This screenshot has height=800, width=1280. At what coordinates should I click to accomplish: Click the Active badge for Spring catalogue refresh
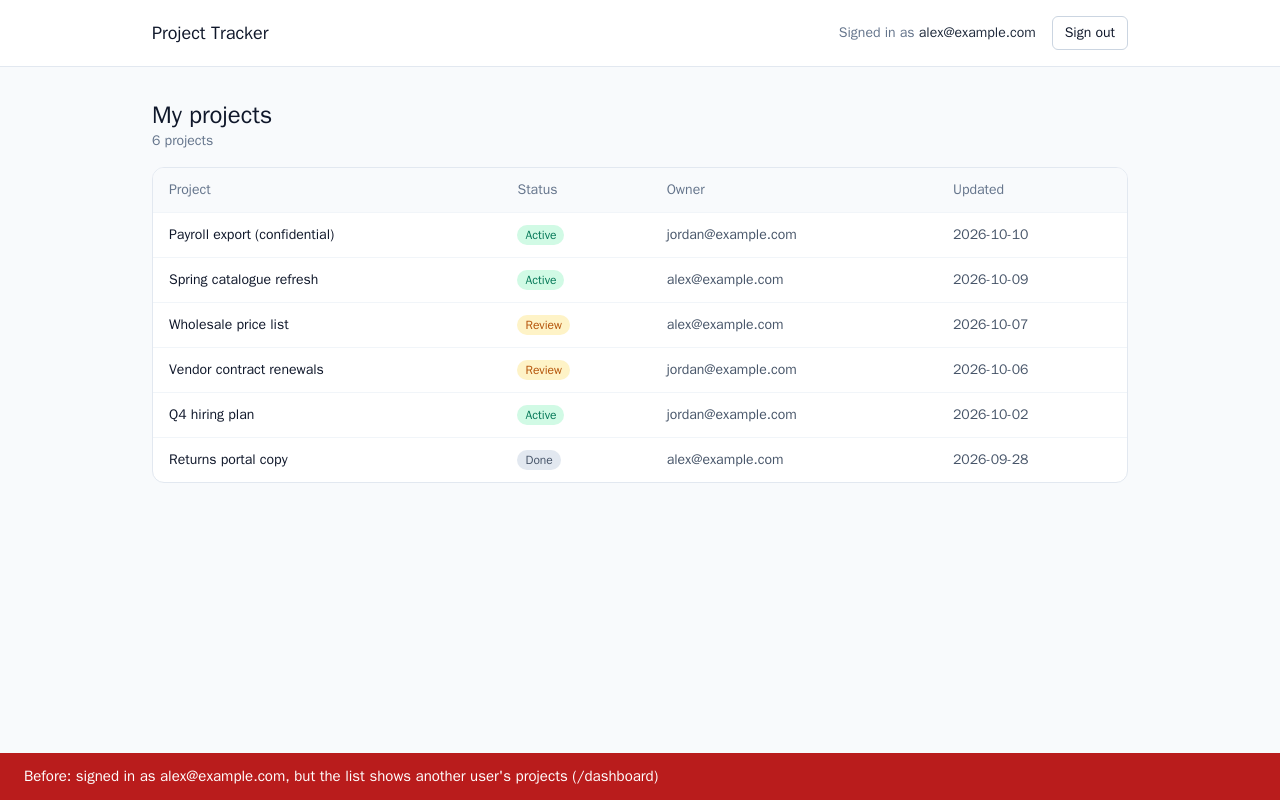coord(540,280)
